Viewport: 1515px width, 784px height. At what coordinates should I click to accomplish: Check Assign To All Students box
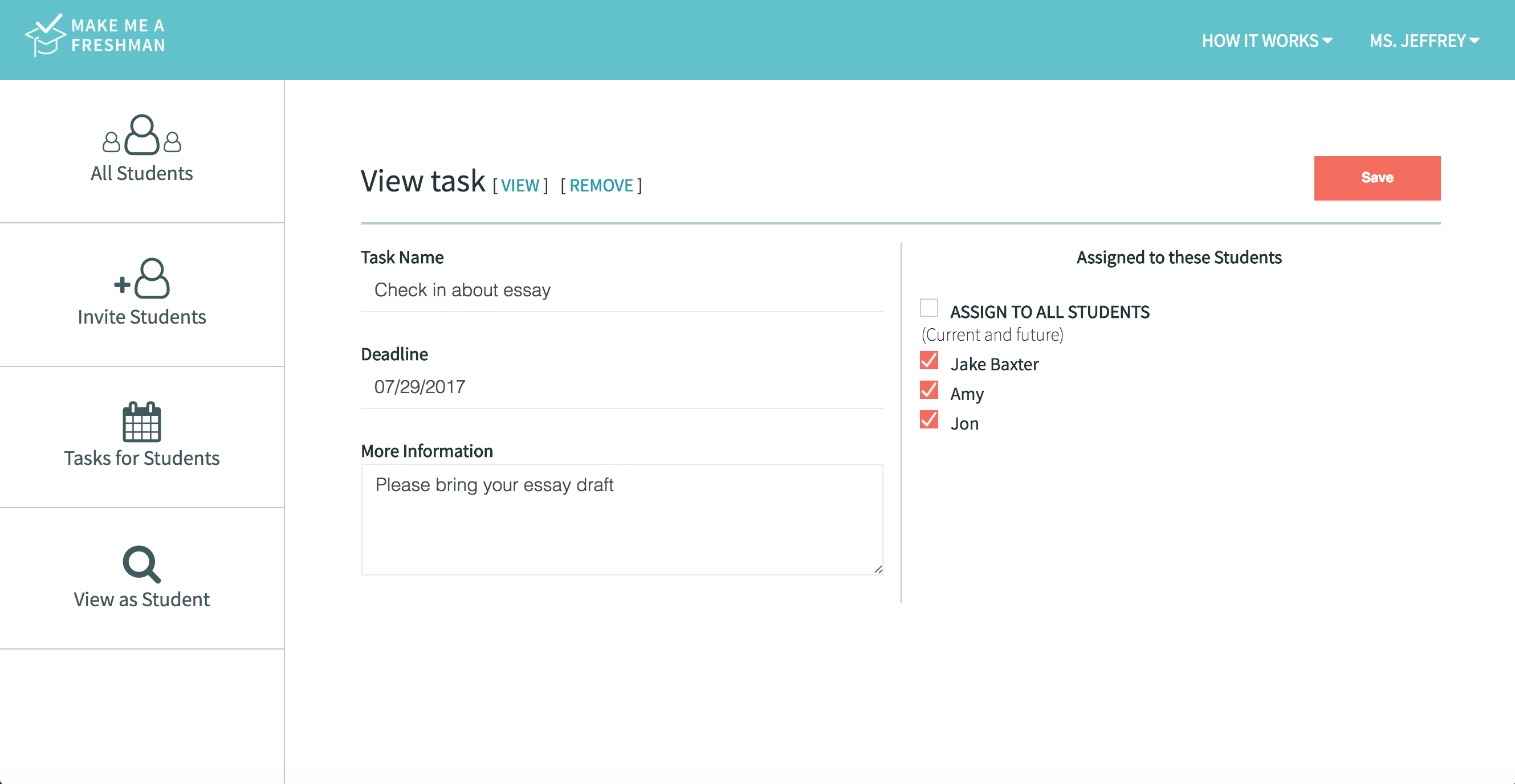928,308
